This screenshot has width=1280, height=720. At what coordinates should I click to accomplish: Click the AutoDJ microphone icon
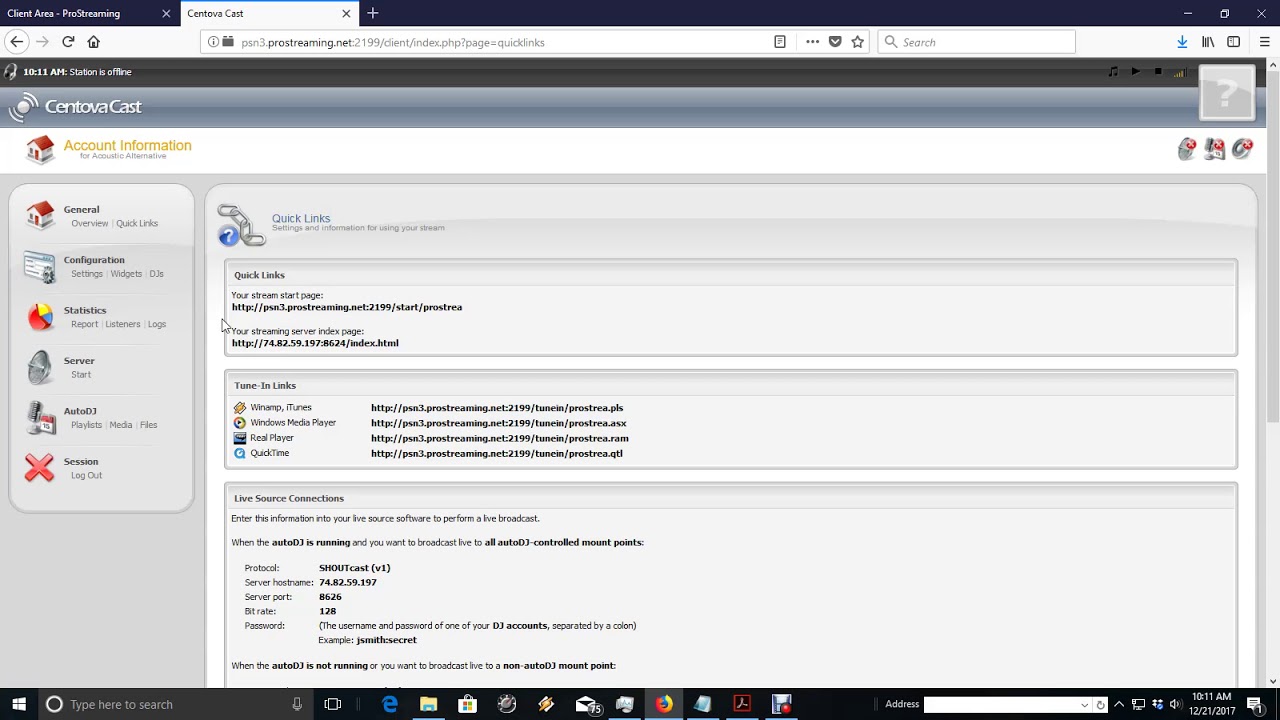click(x=40, y=418)
